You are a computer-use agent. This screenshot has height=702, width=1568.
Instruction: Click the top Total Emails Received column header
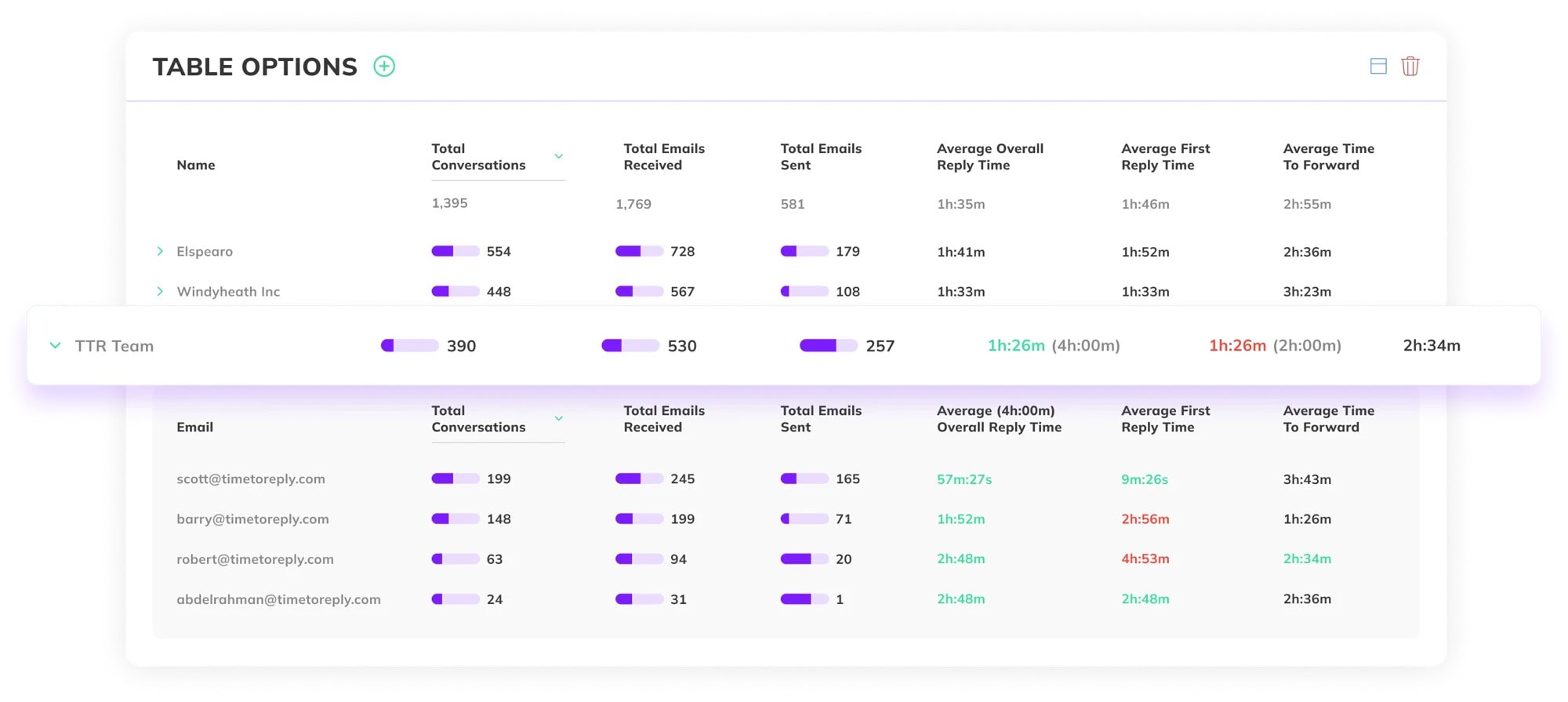pos(664,157)
